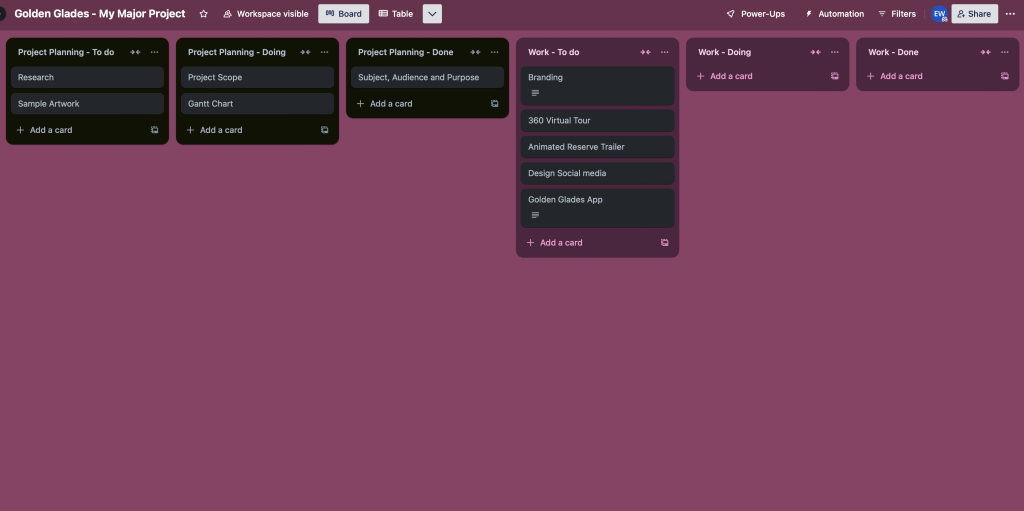The height and width of the screenshot is (511, 1024).
Task: Open Automation lightning menu
Action: (834, 14)
